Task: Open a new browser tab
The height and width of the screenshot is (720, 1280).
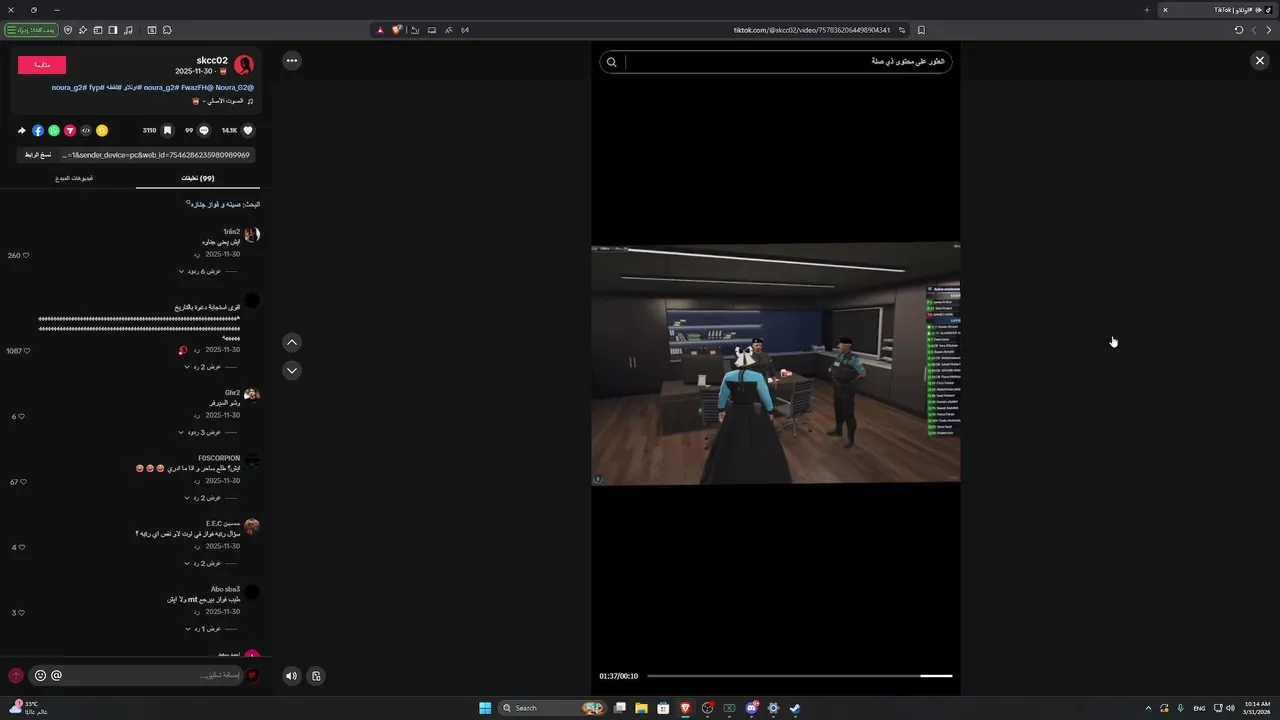Action: coord(1147,10)
